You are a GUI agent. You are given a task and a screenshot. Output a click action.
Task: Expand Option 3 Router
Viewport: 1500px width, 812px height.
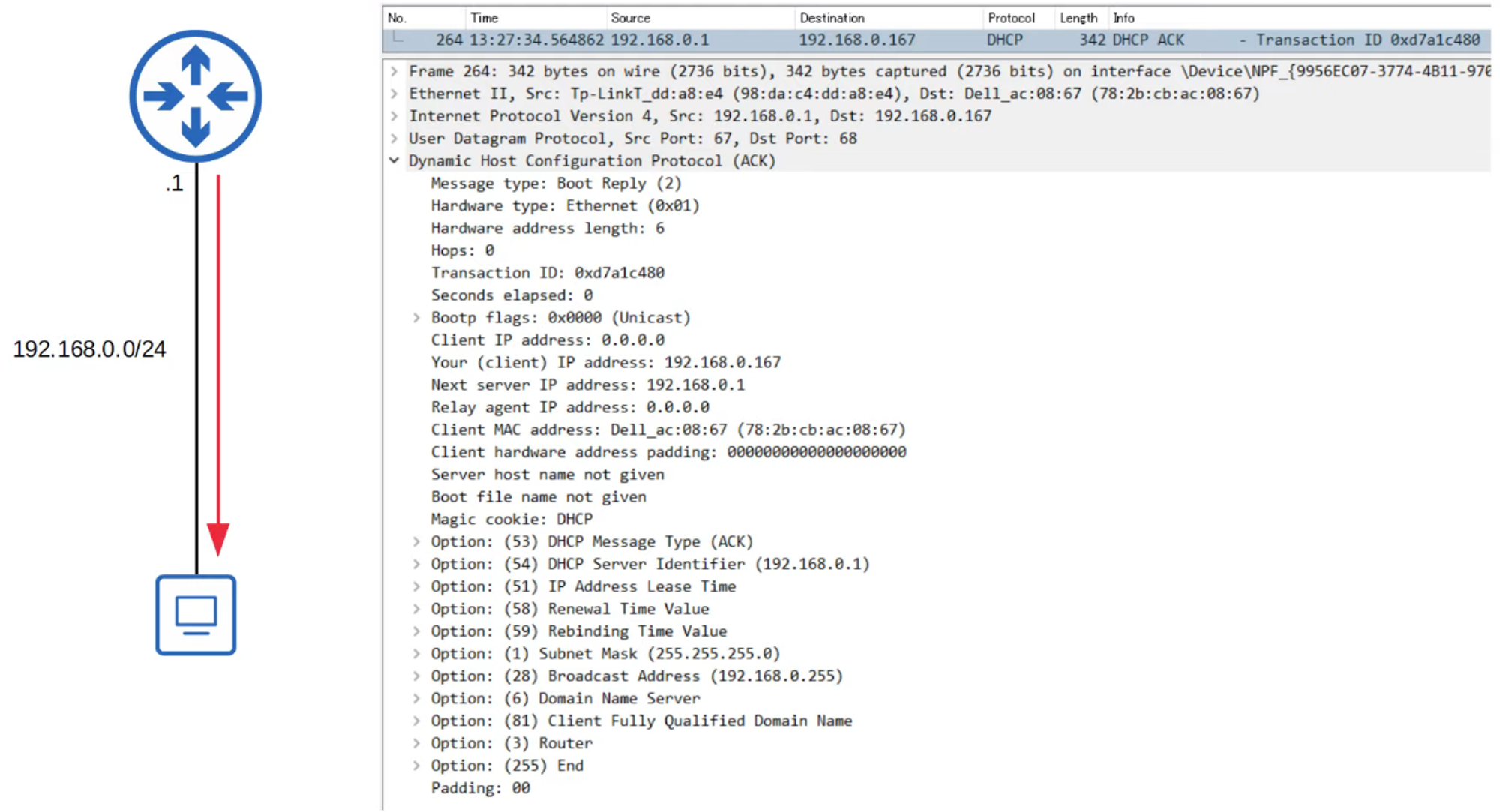tap(416, 744)
